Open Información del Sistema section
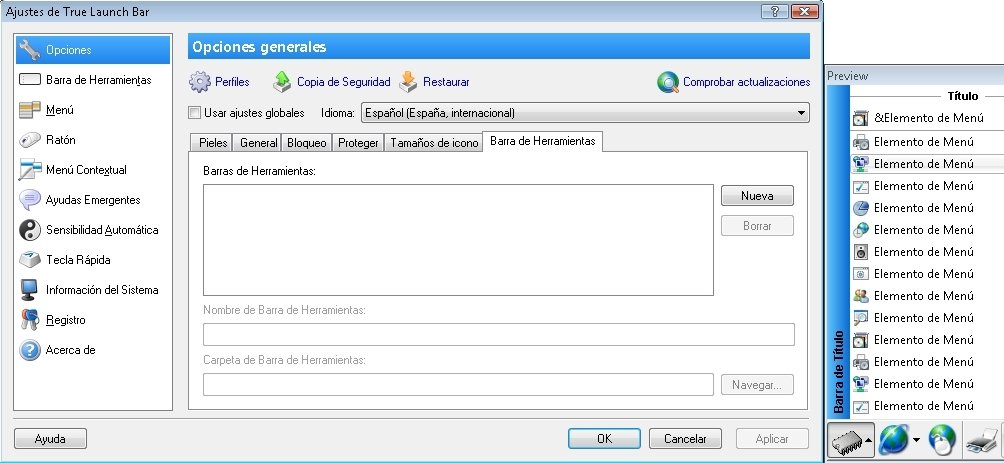Viewport: 1004px width, 463px height. (93, 290)
